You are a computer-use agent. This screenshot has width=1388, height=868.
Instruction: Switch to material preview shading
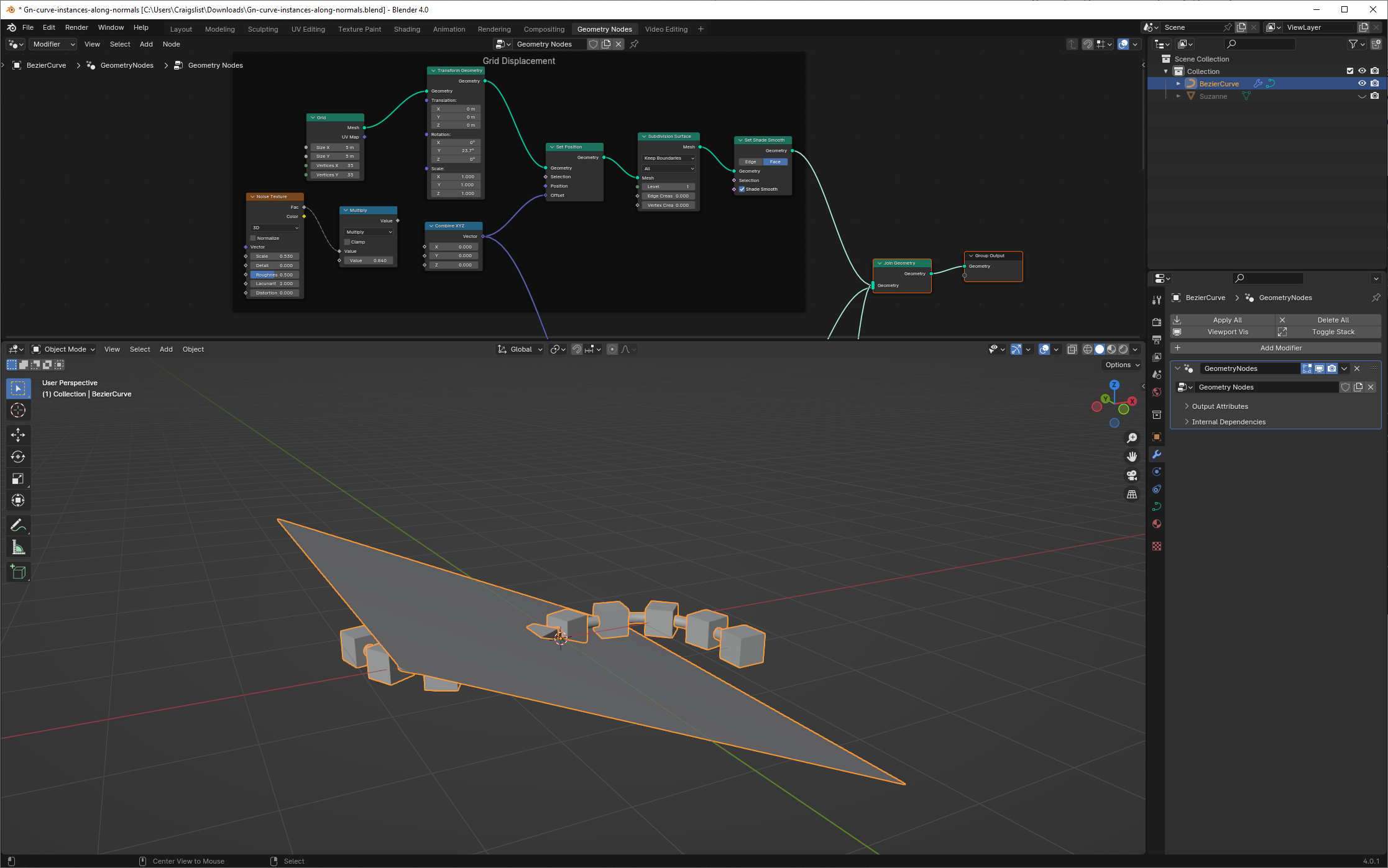1111,349
